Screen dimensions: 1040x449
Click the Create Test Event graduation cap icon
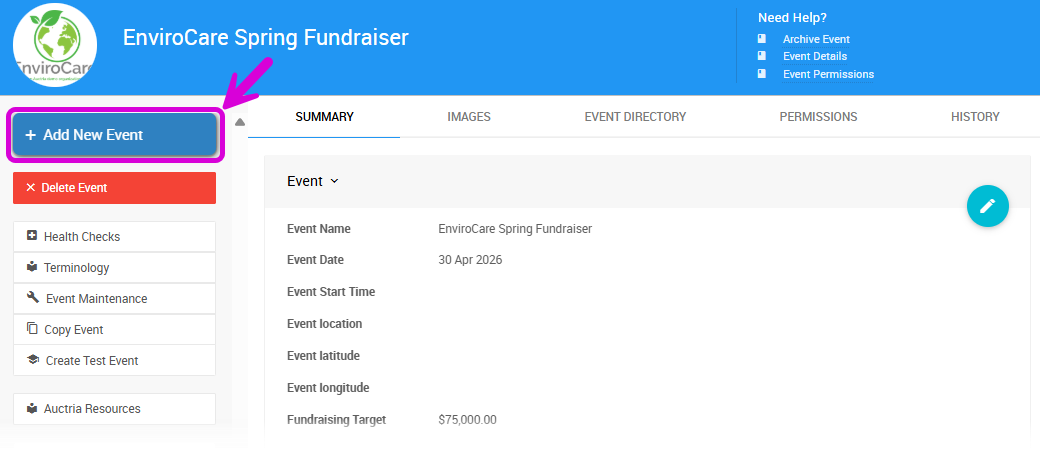pos(33,360)
